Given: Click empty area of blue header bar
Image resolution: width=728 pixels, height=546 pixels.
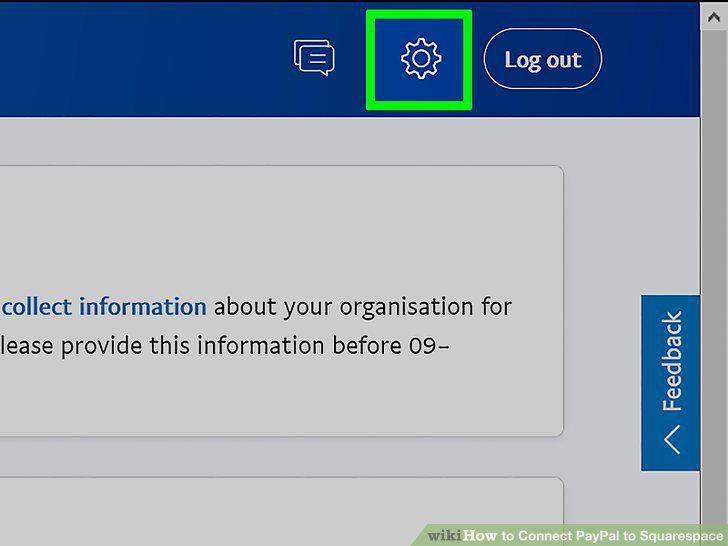Looking at the screenshot, I should 139,58.
